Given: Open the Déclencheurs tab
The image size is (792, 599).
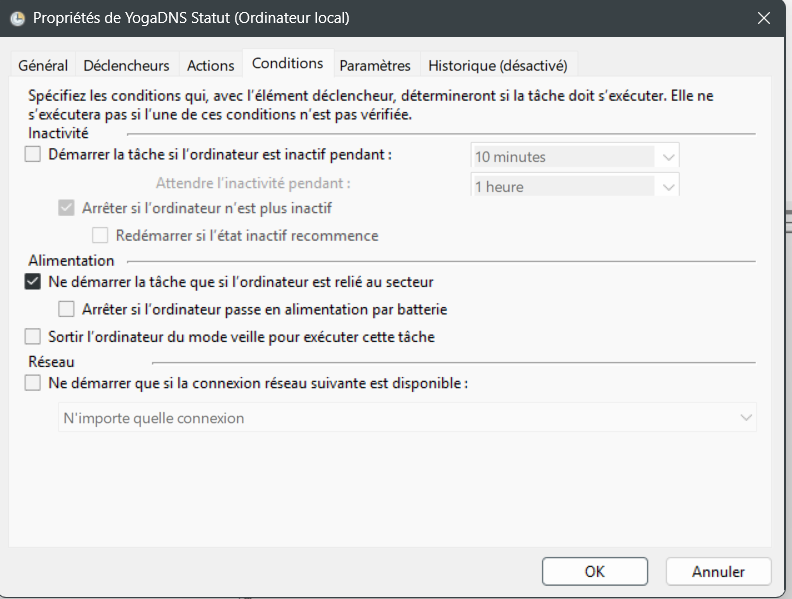Looking at the screenshot, I should (126, 65).
